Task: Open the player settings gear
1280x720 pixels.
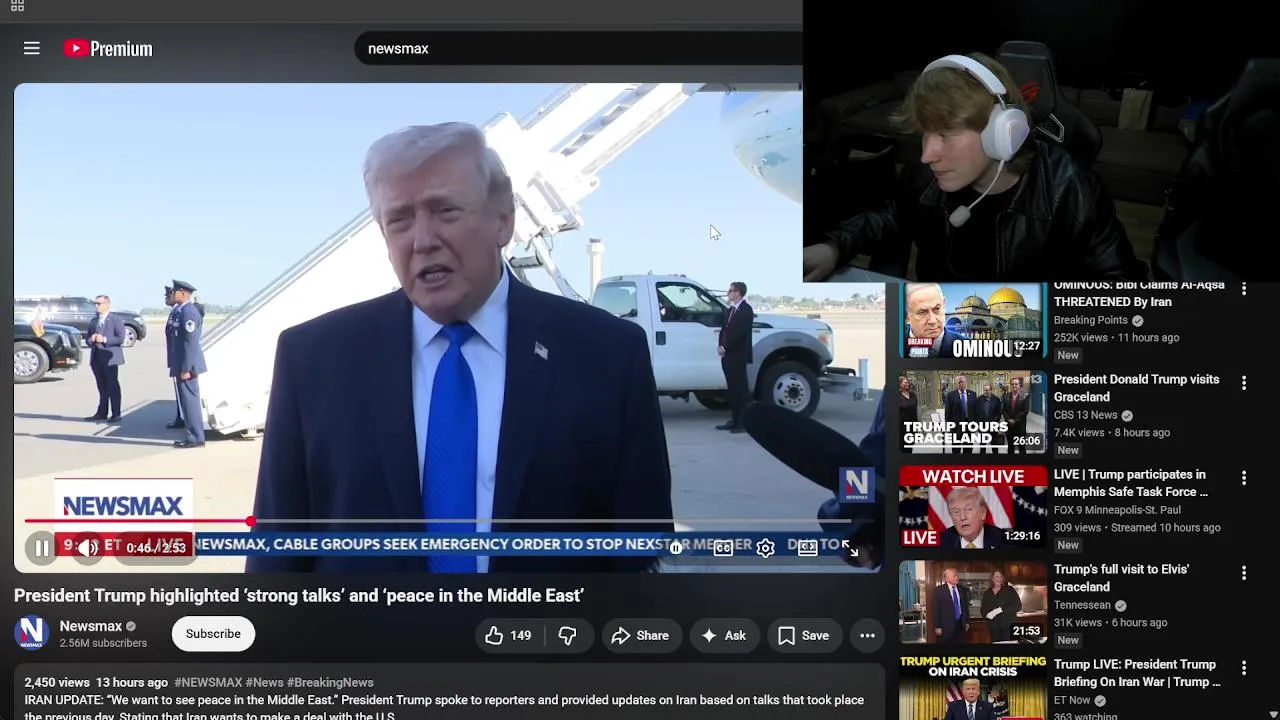Action: (765, 548)
